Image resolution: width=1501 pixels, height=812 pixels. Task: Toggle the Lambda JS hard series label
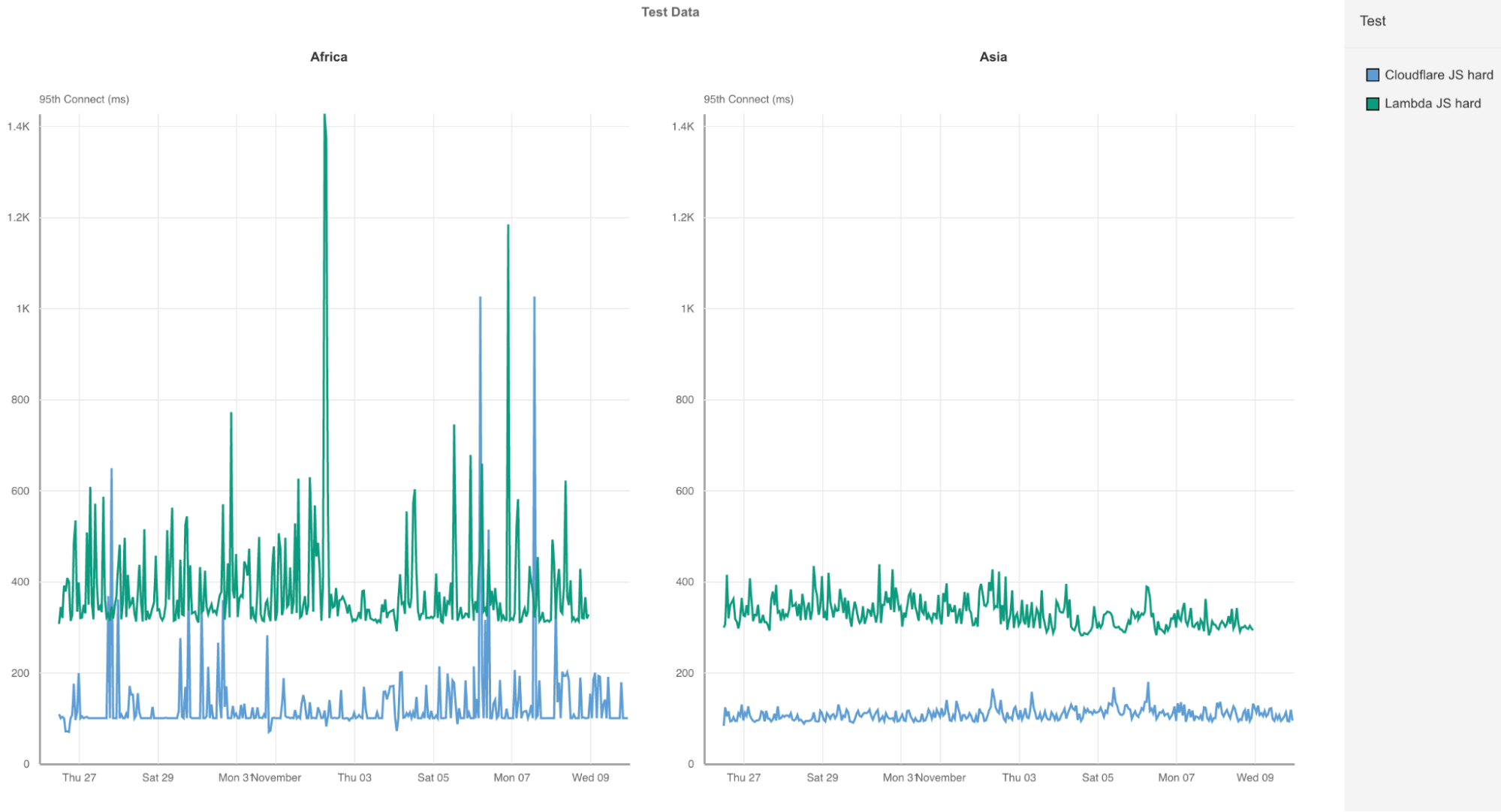(x=1433, y=104)
